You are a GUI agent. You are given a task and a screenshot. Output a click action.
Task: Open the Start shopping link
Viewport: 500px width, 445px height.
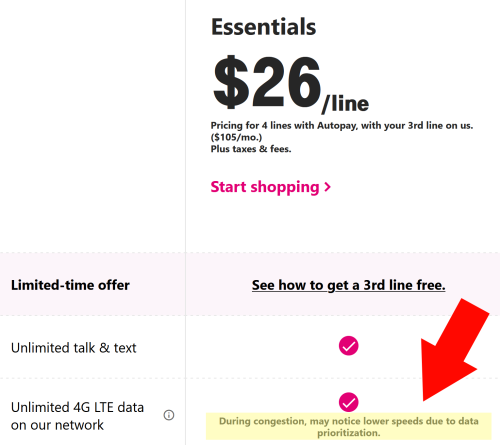coord(271,187)
